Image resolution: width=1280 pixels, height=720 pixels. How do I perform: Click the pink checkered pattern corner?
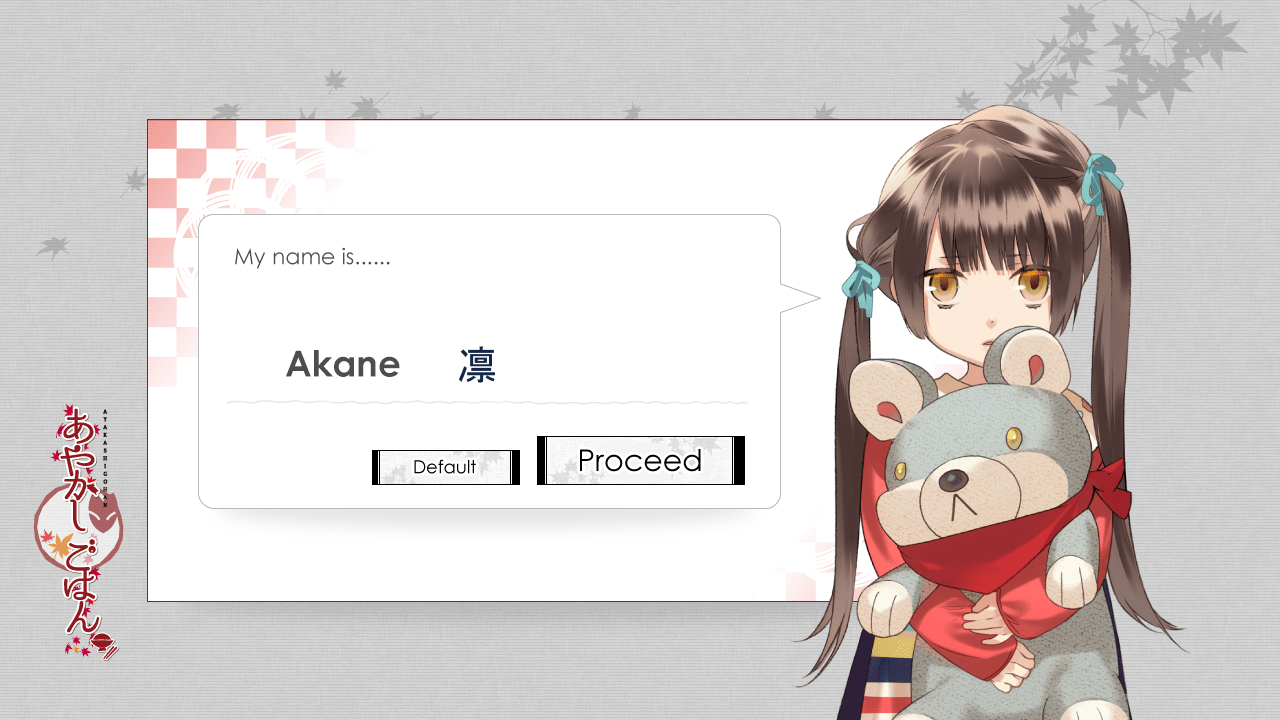coord(200,200)
